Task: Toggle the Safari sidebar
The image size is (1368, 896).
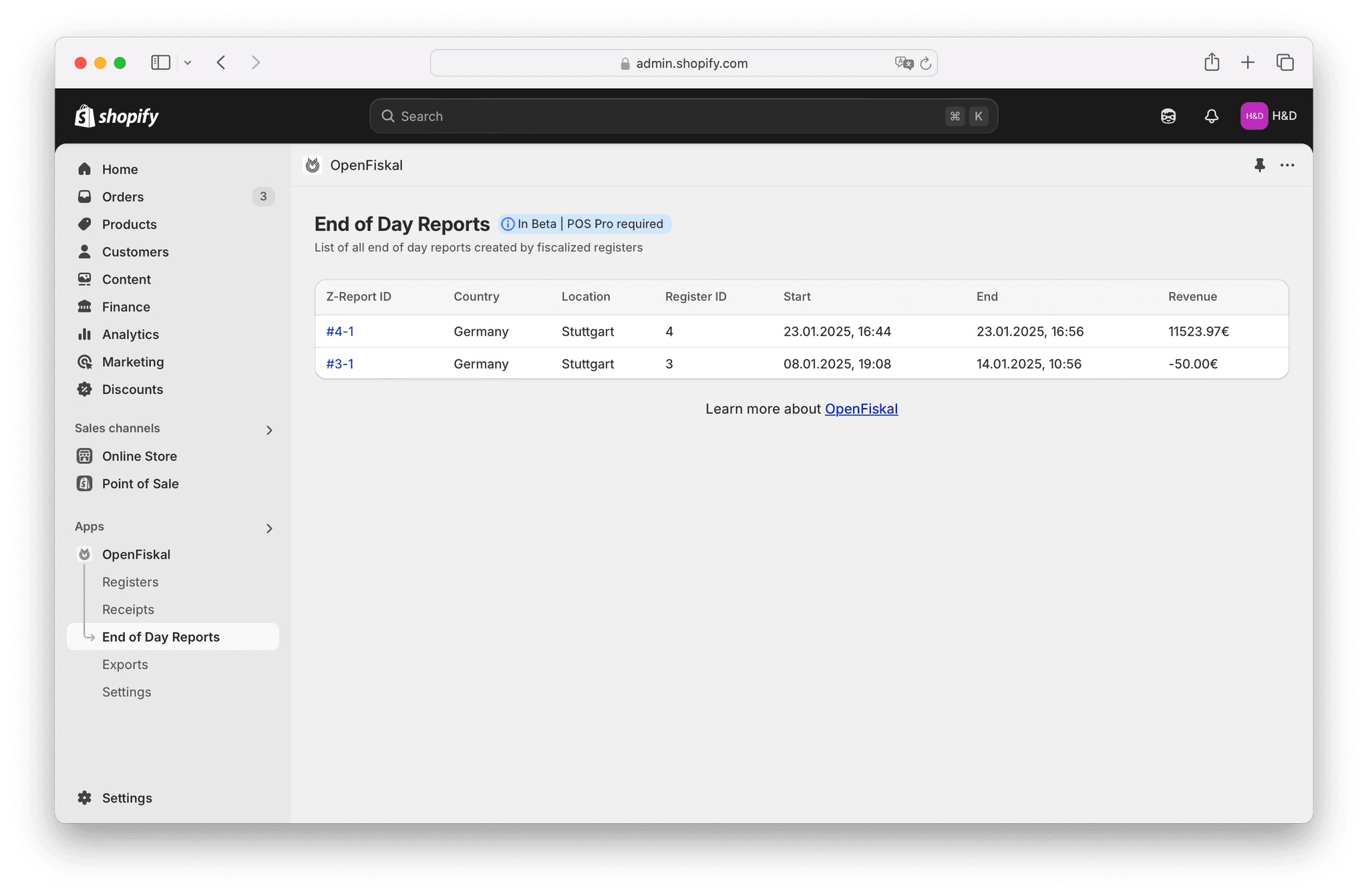Action: (x=160, y=62)
